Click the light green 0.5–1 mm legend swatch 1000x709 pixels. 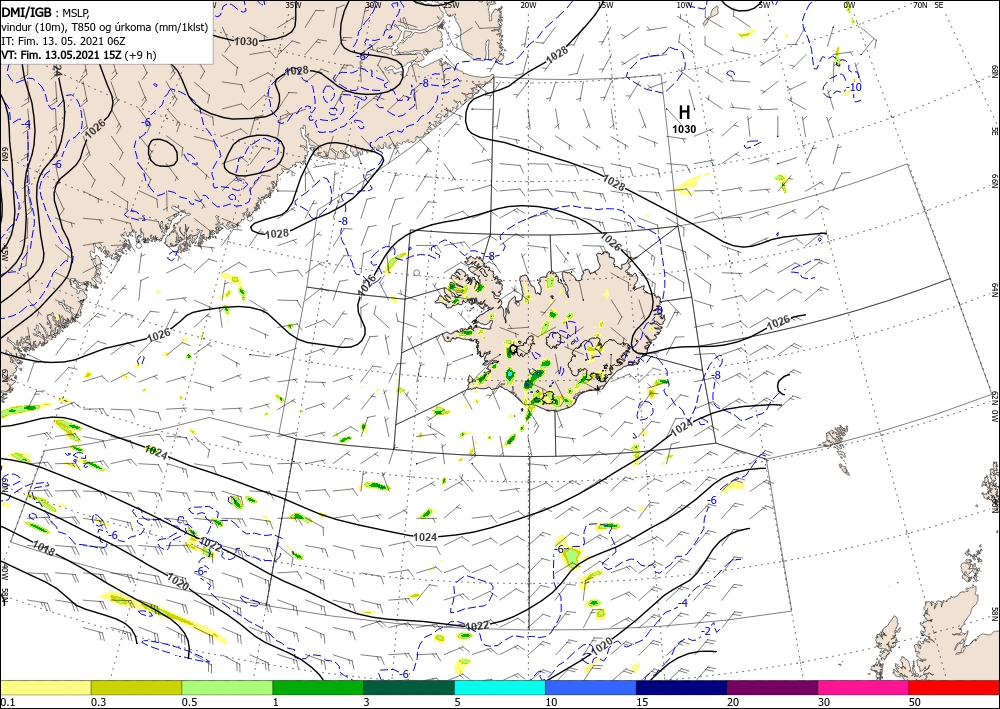(227, 687)
